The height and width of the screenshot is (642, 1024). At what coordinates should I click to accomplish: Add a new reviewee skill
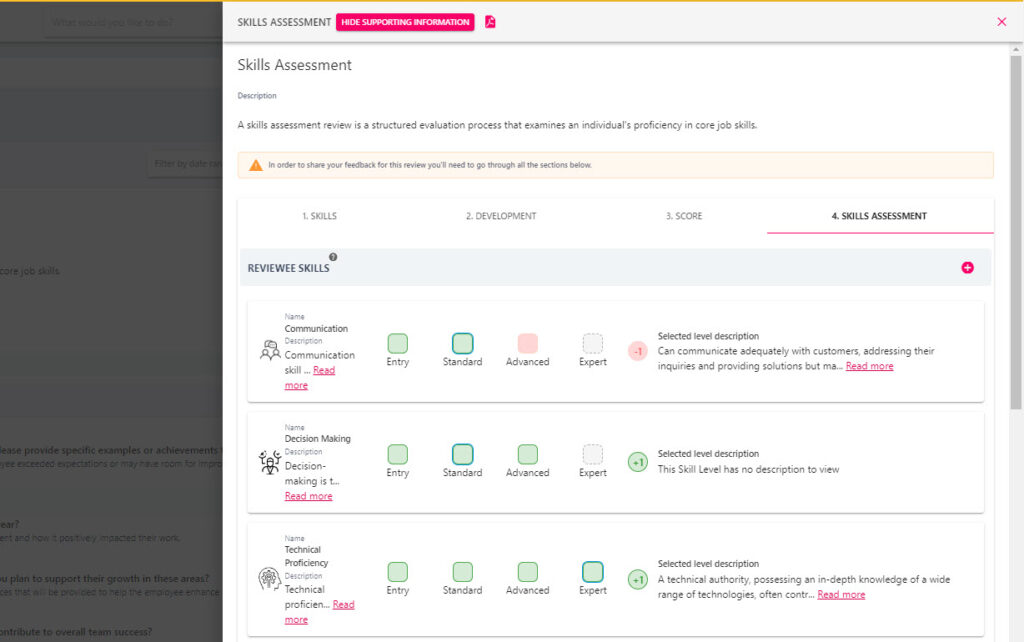tap(967, 268)
